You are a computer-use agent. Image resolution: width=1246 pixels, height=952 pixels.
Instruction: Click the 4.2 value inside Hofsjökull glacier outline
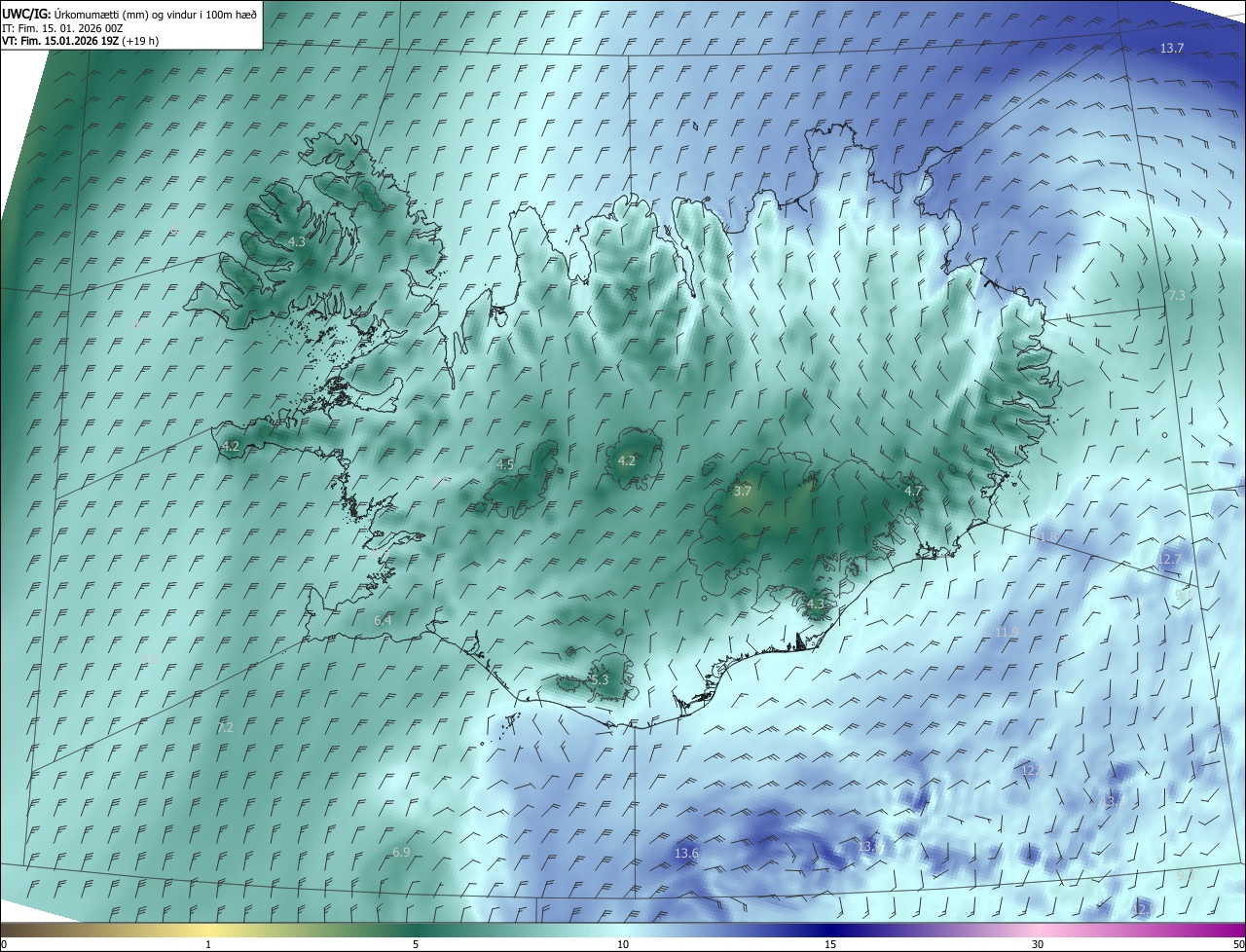627,461
